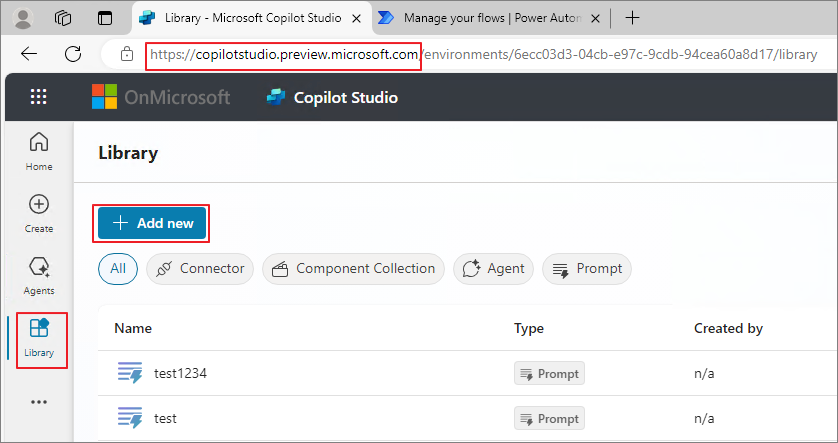
Task: Switch to the Manage your flows tab
Action: [x=488, y=18]
